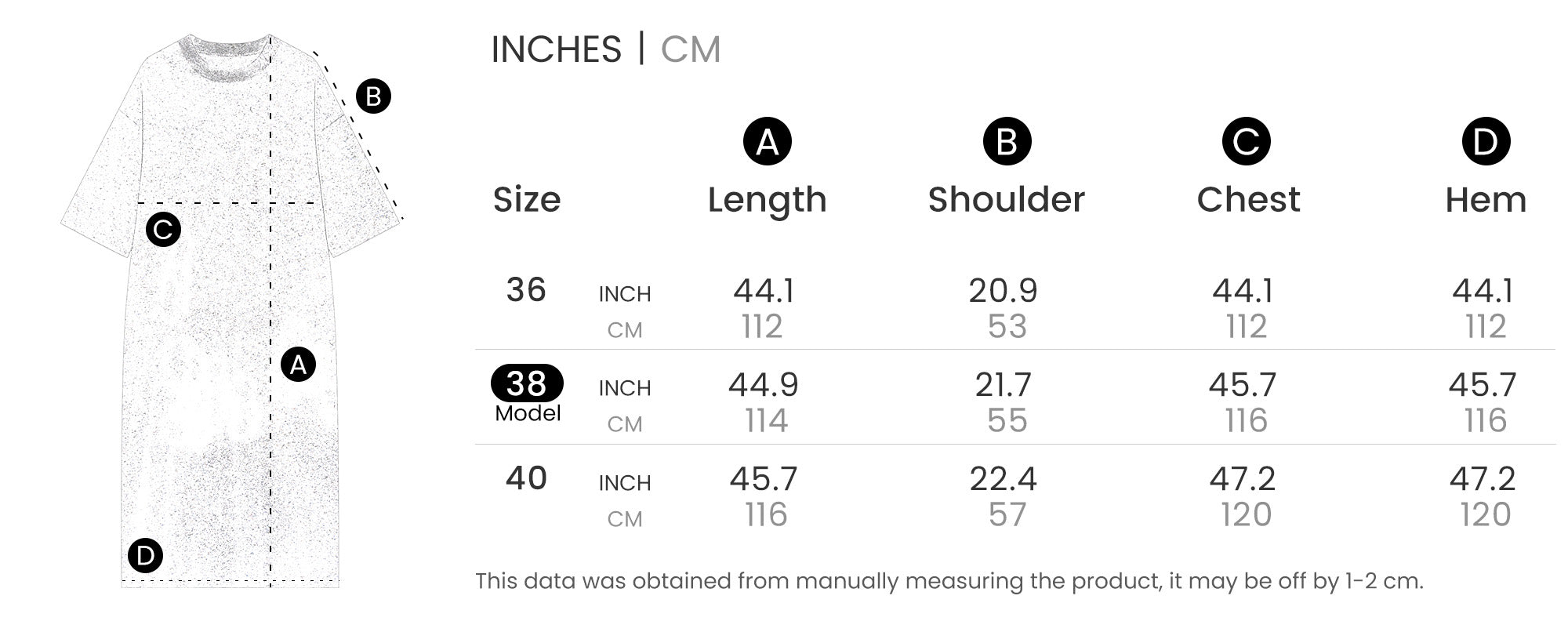Click the B icon above Shoulder

pos(1007,142)
